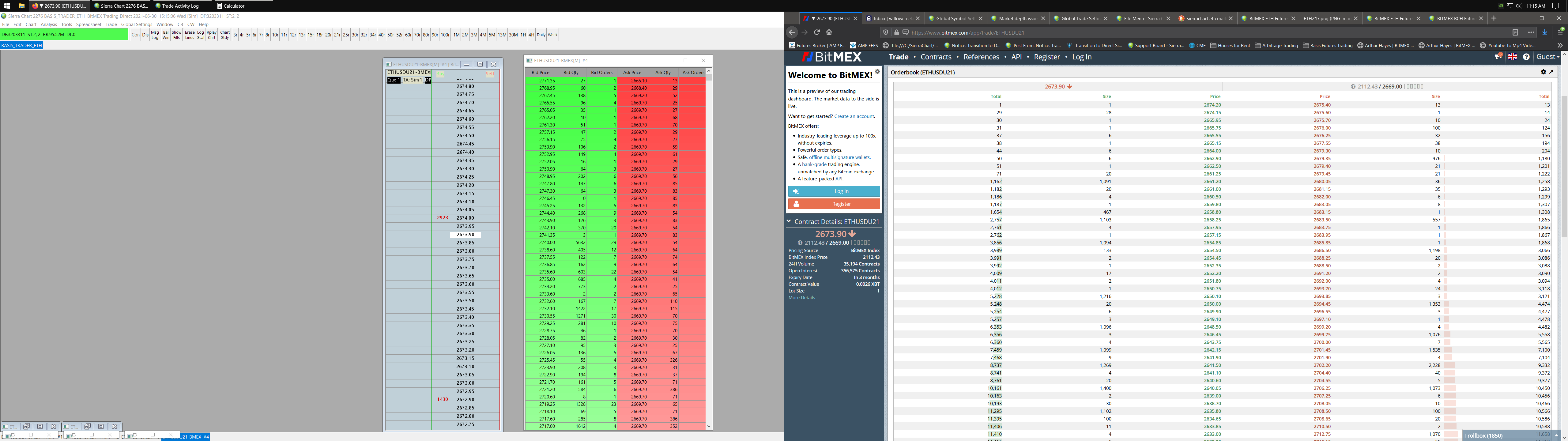Screen dimensions: 1568x441
Task: Open Global Settings menu in Sierra Chart
Action: 136,24
